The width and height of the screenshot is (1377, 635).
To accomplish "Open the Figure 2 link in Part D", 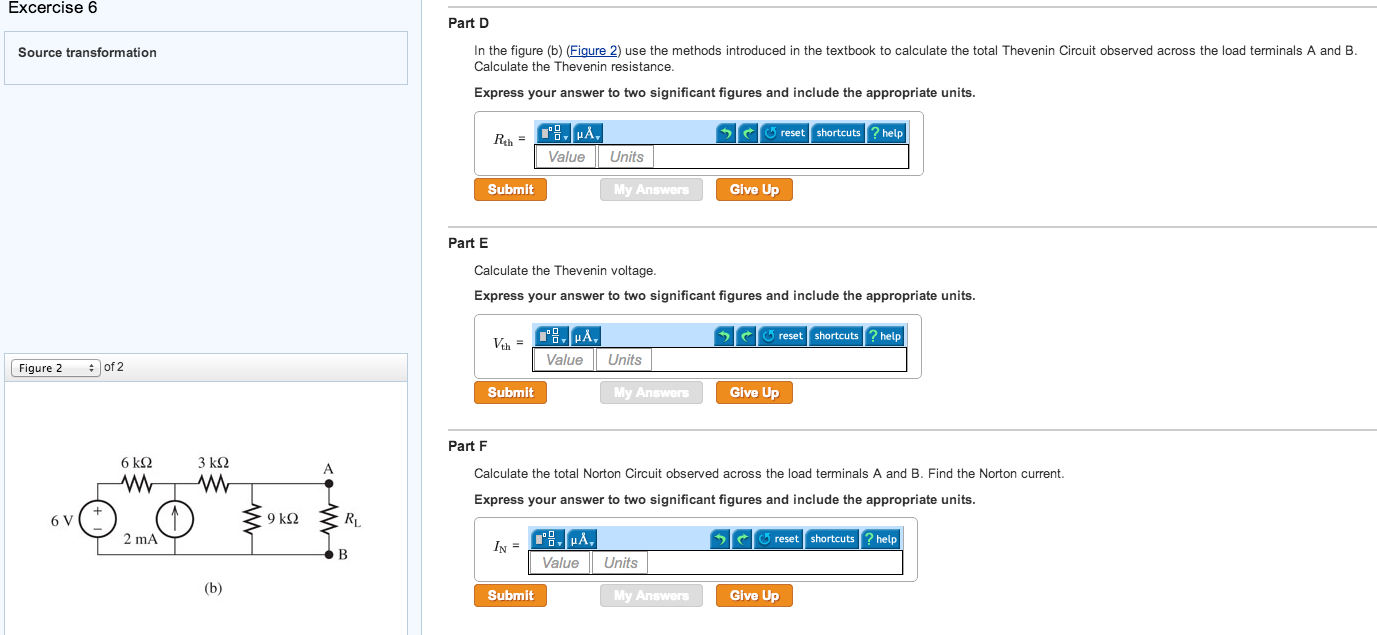I will [x=593, y=50].
